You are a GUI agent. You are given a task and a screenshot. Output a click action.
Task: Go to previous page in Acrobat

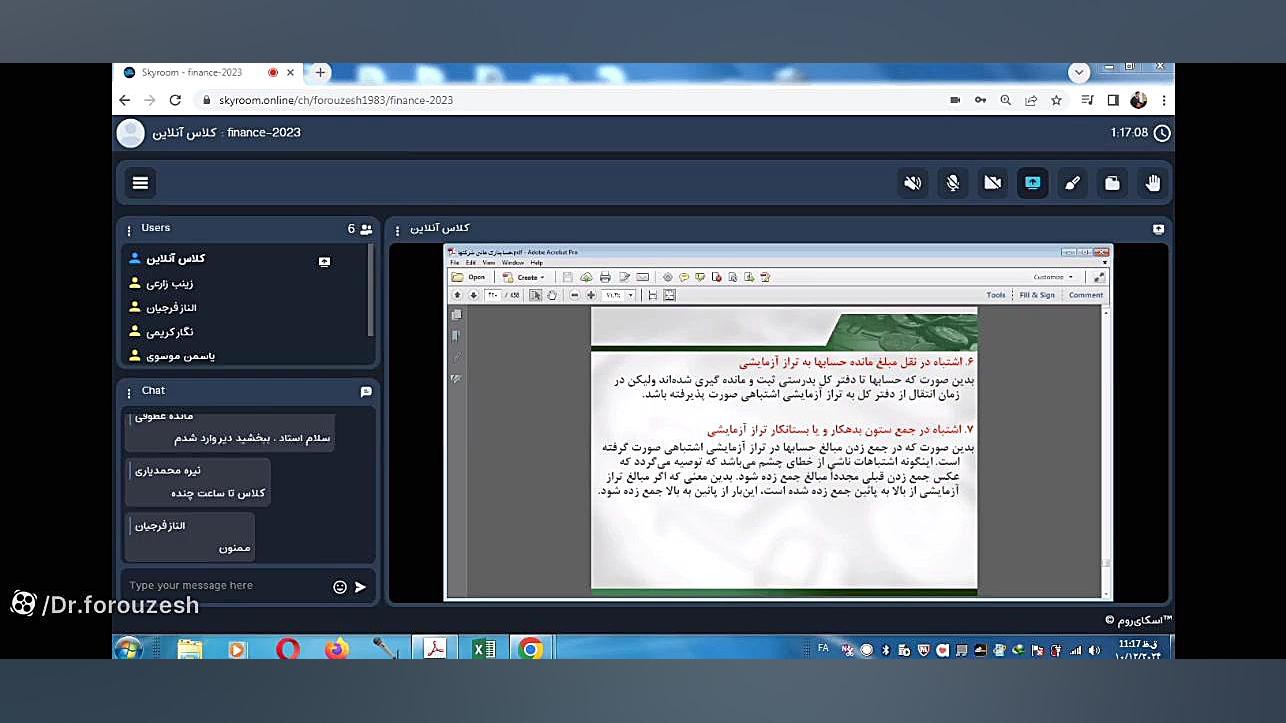457,295
